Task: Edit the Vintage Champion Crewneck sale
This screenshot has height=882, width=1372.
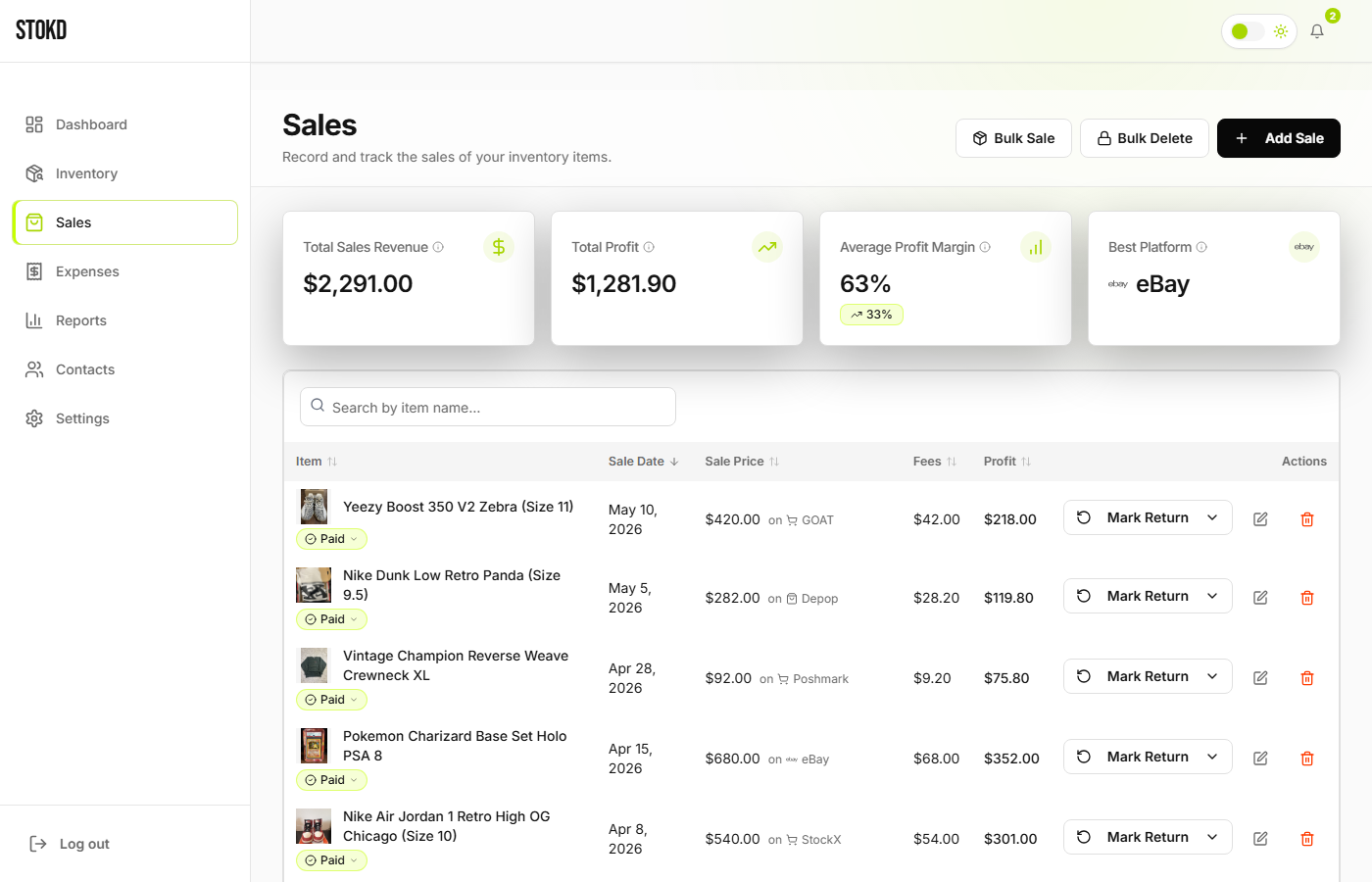Action: click(1260, 678)
